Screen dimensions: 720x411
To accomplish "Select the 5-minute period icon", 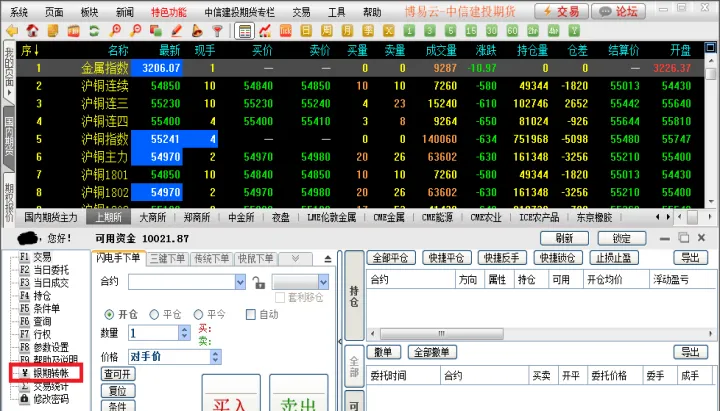I will click(450, 31).
